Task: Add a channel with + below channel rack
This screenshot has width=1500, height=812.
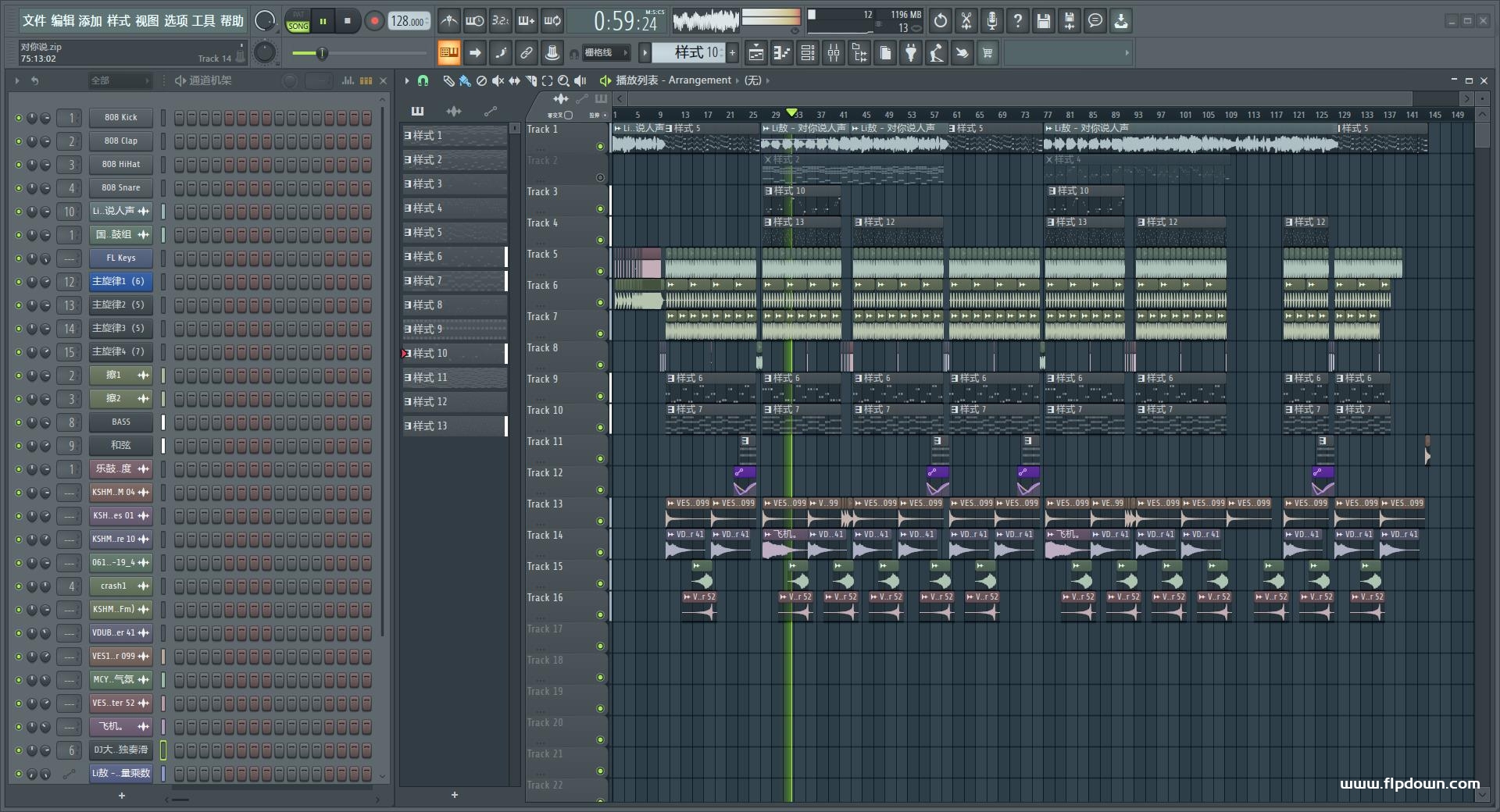Action: pos(121,796)
